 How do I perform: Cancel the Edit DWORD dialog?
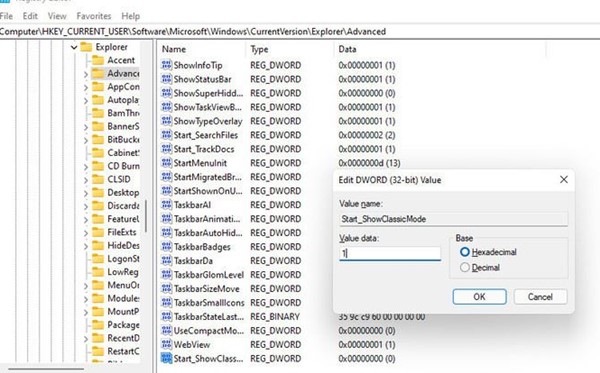point(540,296)
